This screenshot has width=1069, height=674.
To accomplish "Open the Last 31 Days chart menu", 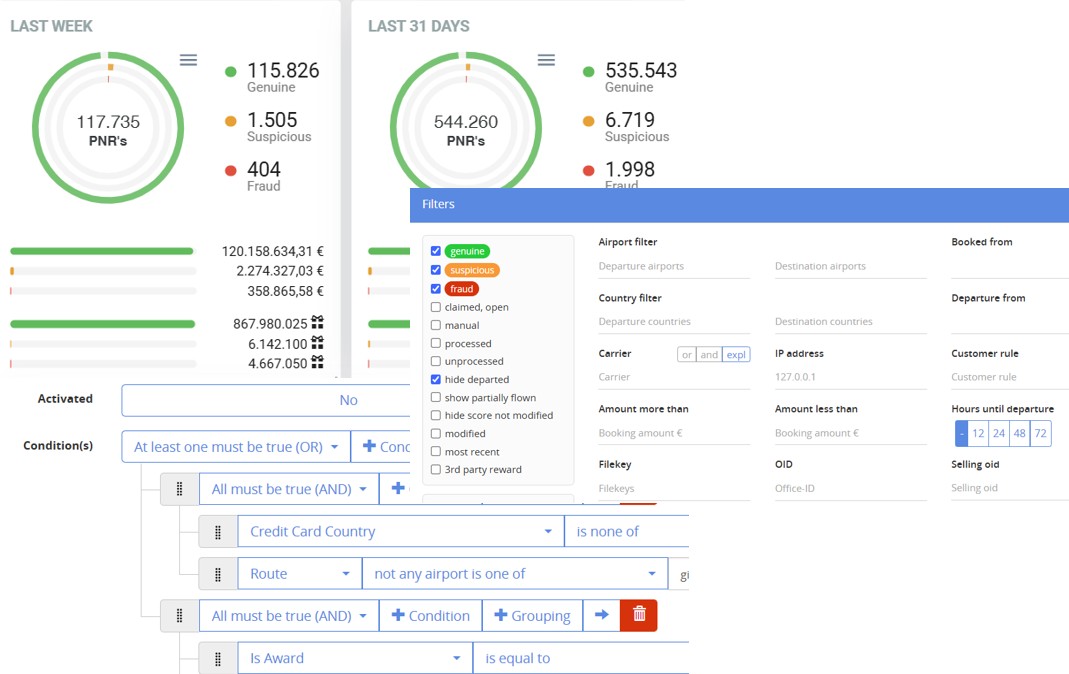I will click(546, 60).
